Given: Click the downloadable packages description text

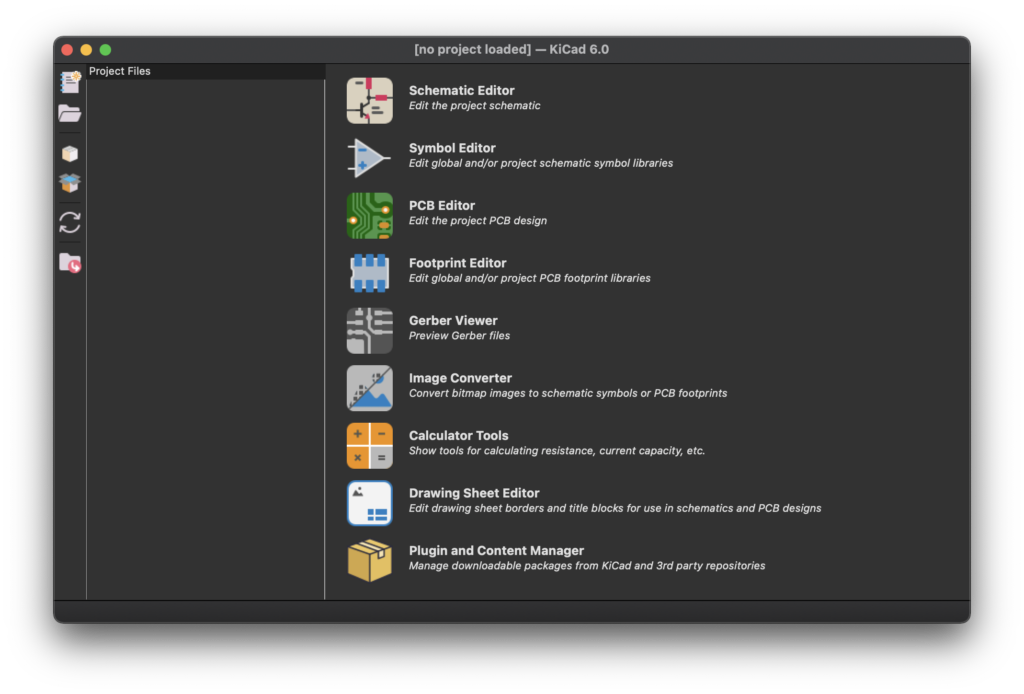Looking at the screenshot, I should pyautogui.click(x=587, y=565).
